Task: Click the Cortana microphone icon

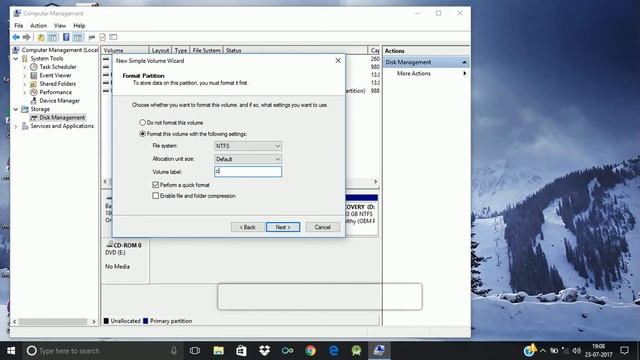Action: [174, 351]
